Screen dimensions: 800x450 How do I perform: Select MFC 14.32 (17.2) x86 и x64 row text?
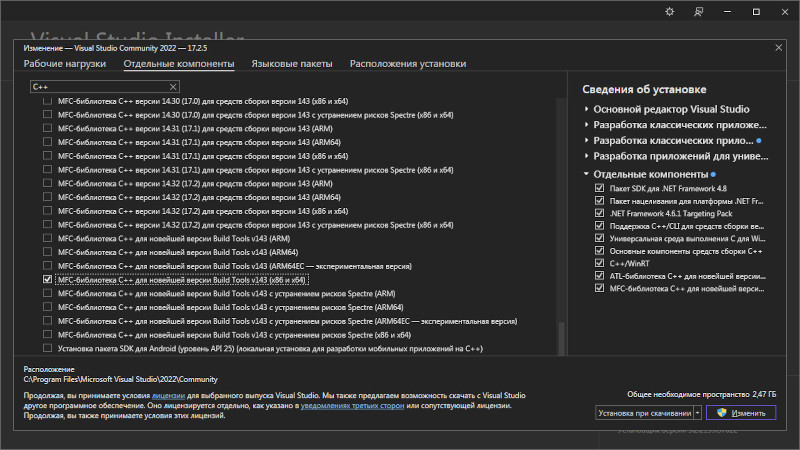tap(203, 211)
